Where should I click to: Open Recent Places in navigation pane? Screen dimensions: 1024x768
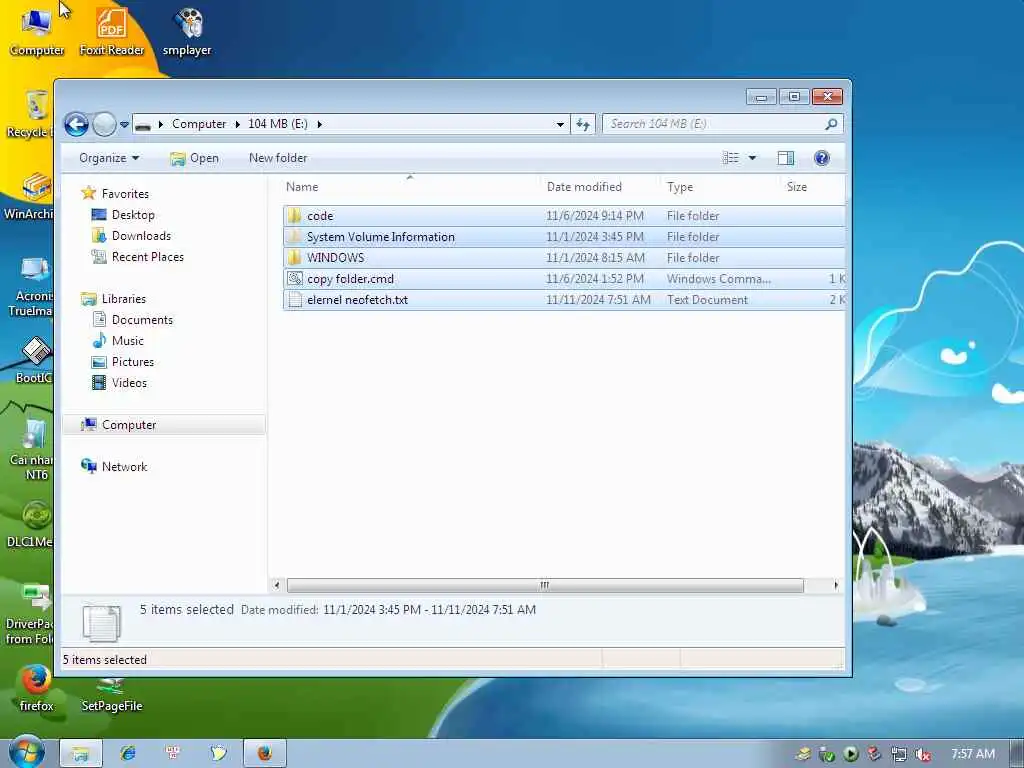coord(148,257)
